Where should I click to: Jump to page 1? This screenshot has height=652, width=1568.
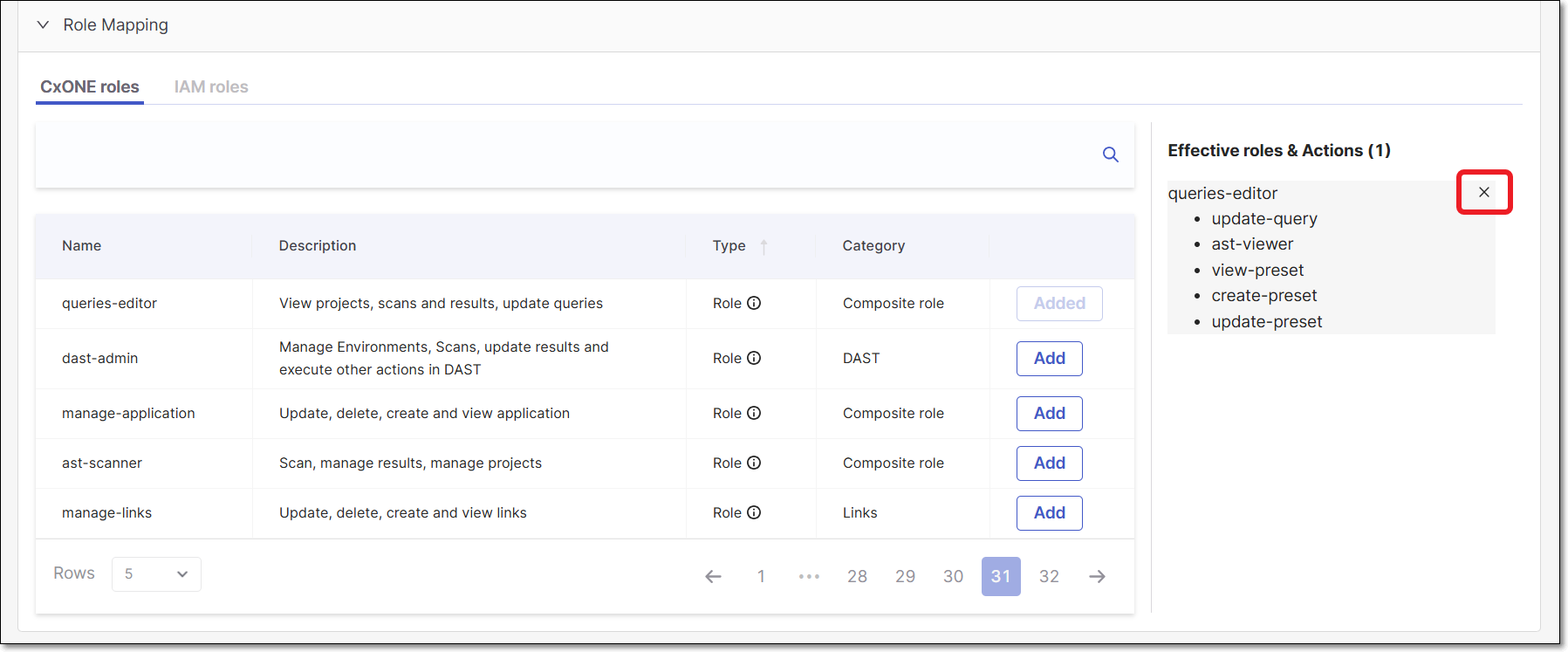pos(761,576)
